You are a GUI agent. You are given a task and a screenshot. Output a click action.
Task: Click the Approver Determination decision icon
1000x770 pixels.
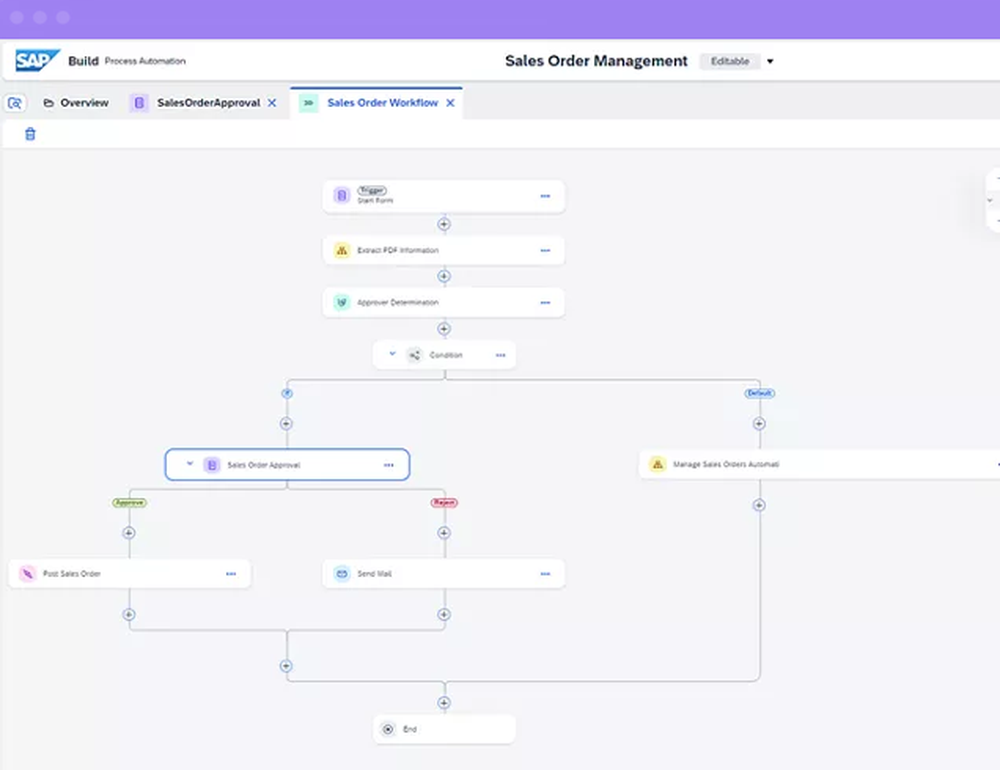(342, 302)
